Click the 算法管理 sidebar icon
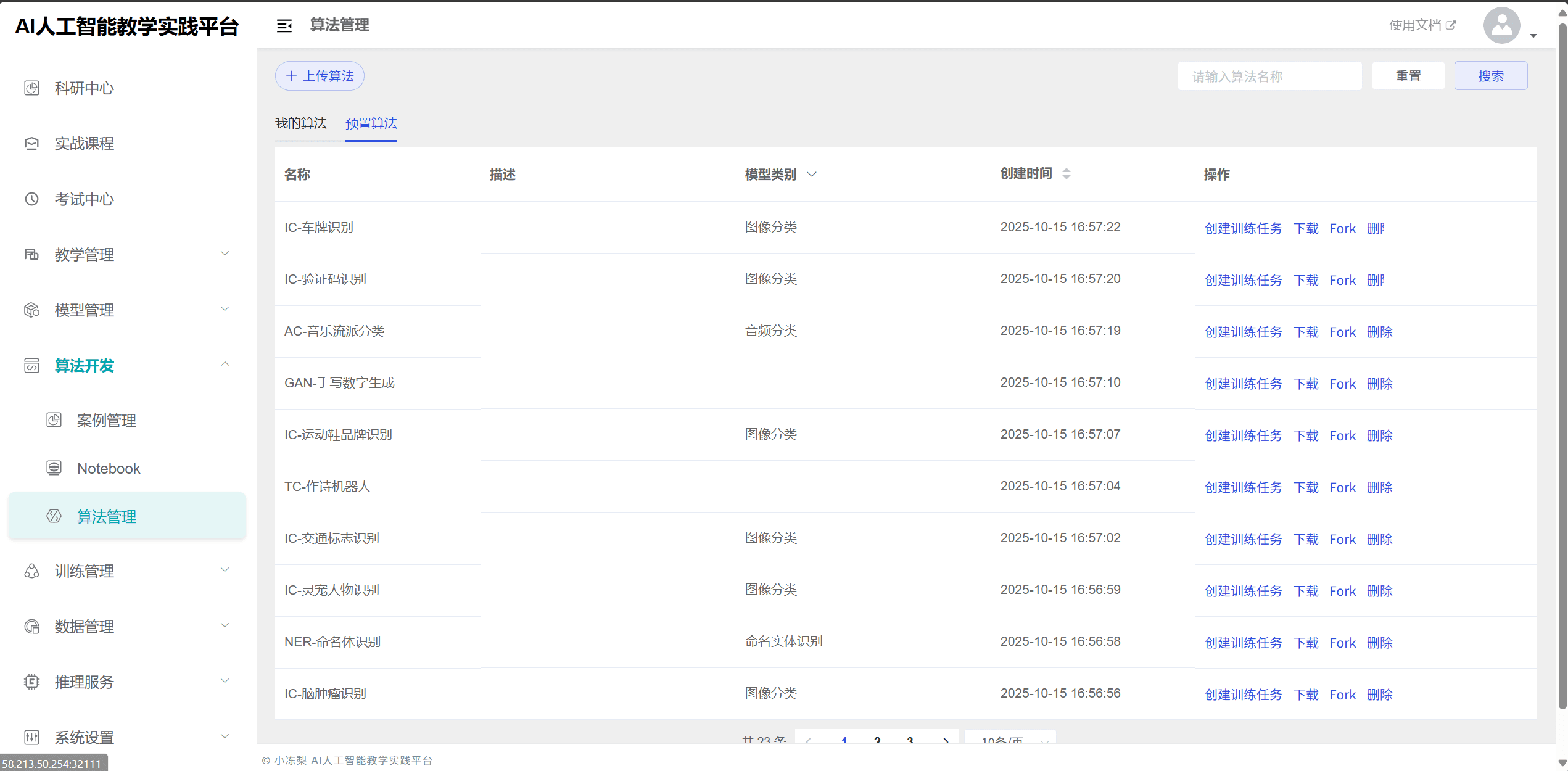This screenshot has width=1568, height=771. (54, 516)
